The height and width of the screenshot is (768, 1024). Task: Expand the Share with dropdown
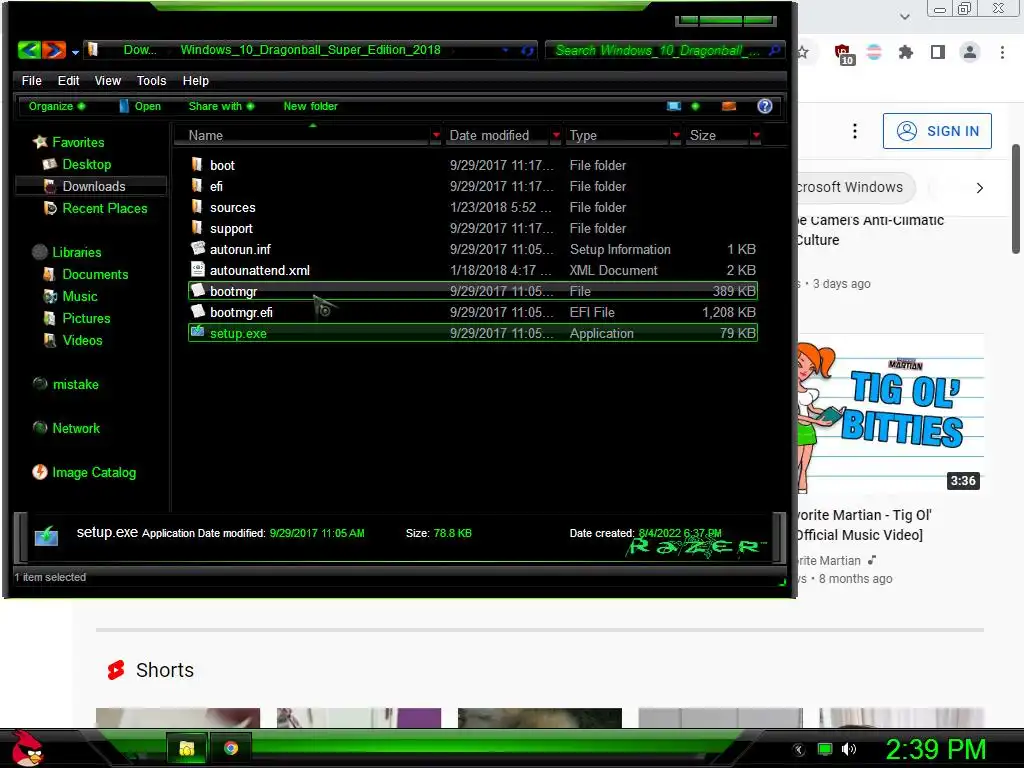tap(221, 106)
